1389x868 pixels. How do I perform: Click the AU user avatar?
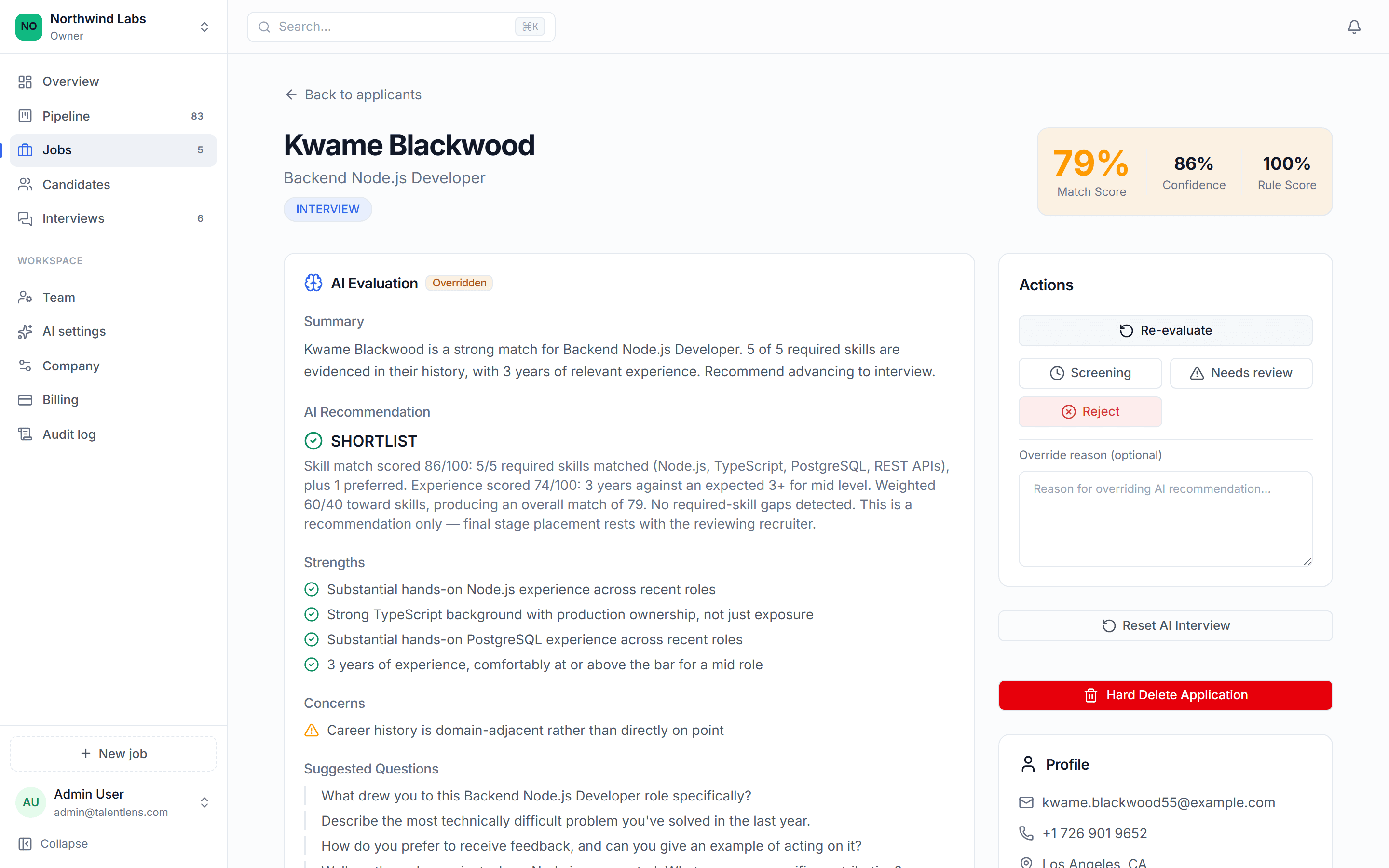30,802
